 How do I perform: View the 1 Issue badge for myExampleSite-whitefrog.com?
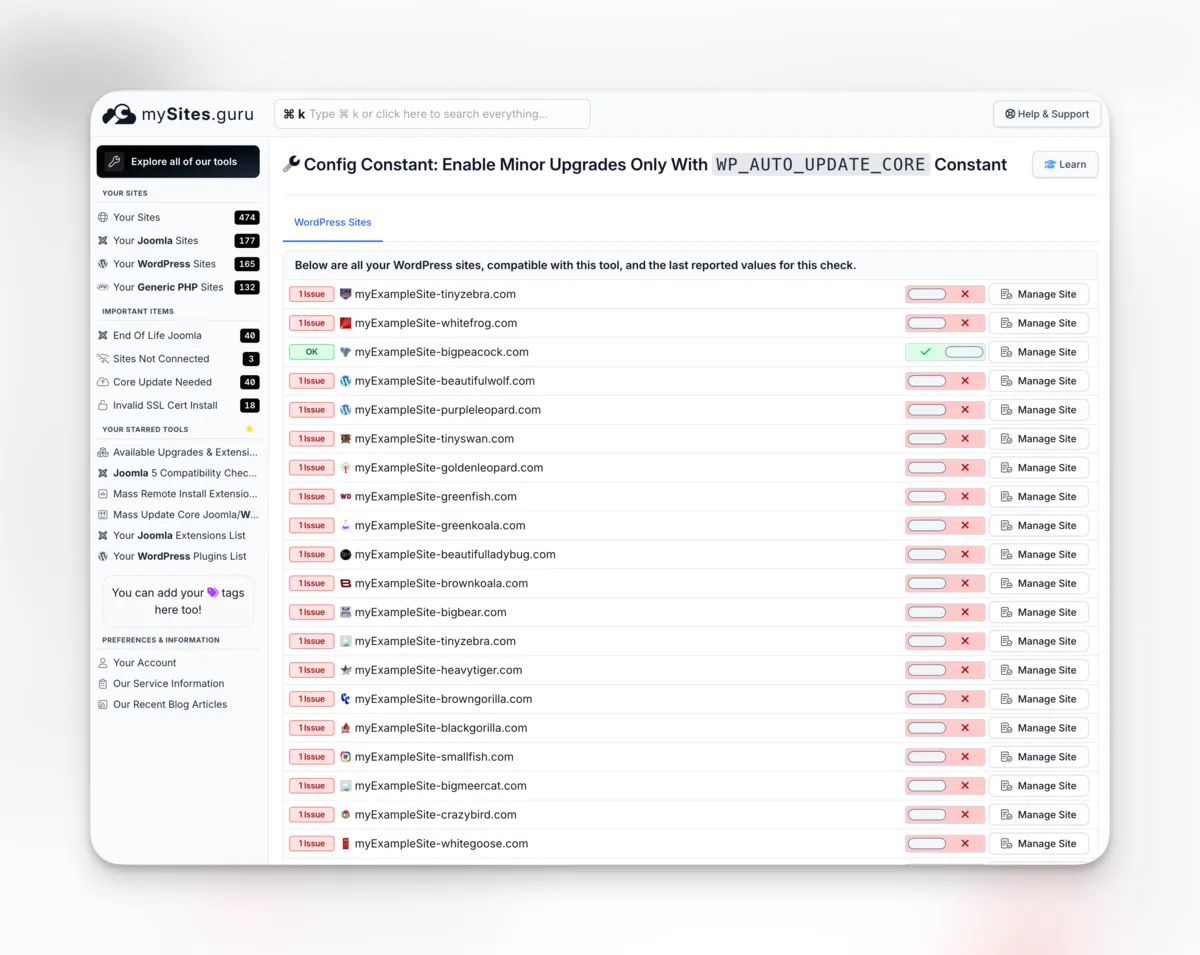(311, 322)
